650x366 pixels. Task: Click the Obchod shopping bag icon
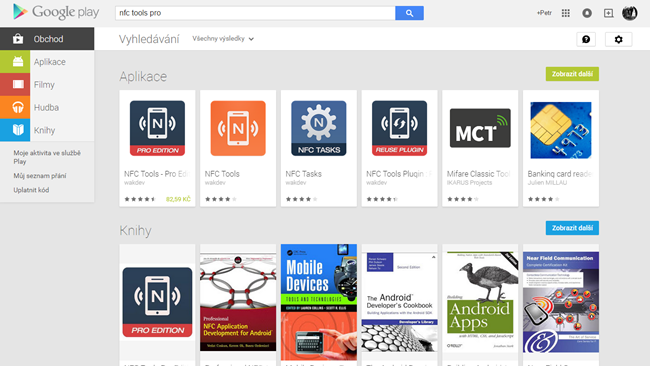click(18, 39)
